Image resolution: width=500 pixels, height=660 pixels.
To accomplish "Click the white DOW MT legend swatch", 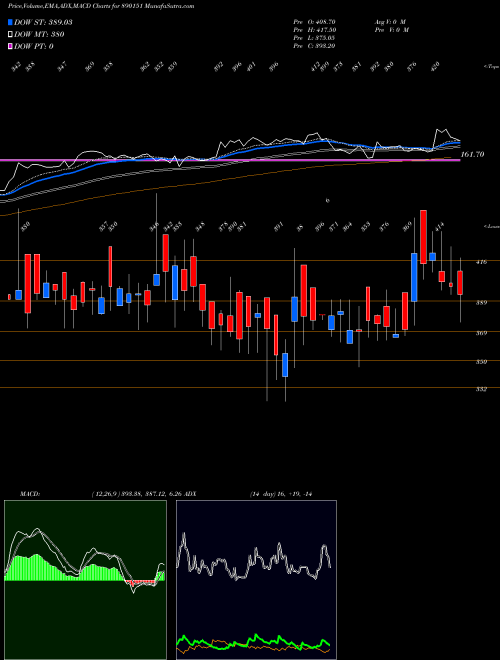I will [10, 34].
